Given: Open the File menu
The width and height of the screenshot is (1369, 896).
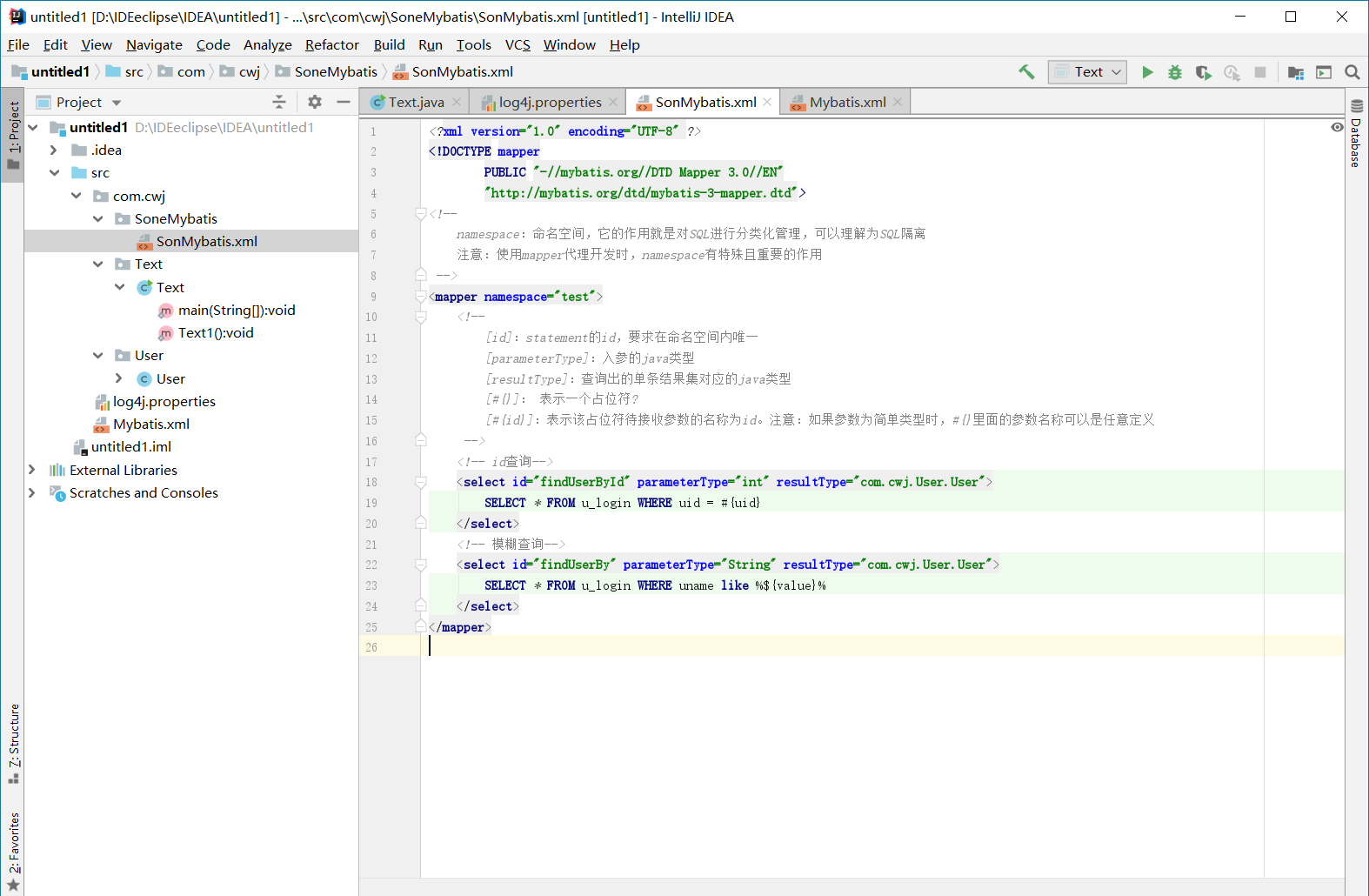Looking at the screenshot, I should [18, 45].
